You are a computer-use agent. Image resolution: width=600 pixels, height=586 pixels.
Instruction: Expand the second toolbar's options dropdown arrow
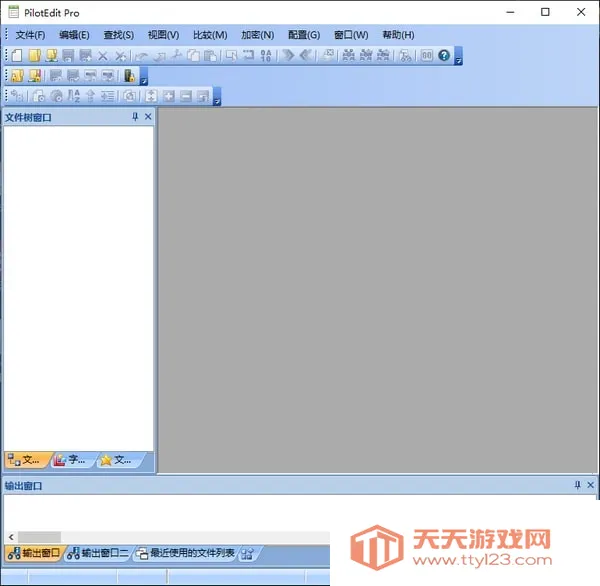[x=143, y=79]
